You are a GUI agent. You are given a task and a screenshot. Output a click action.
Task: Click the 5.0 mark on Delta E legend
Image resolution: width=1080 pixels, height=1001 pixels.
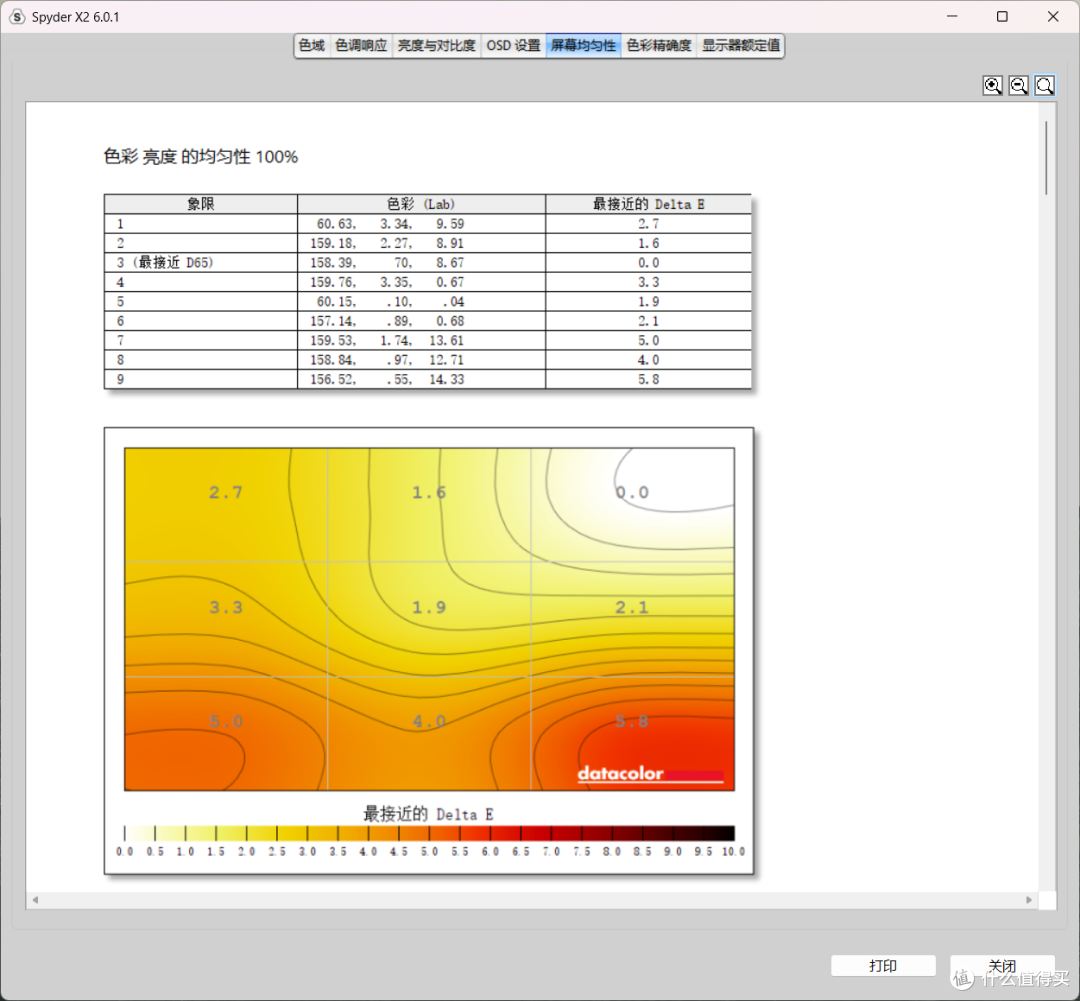[429, 852]
